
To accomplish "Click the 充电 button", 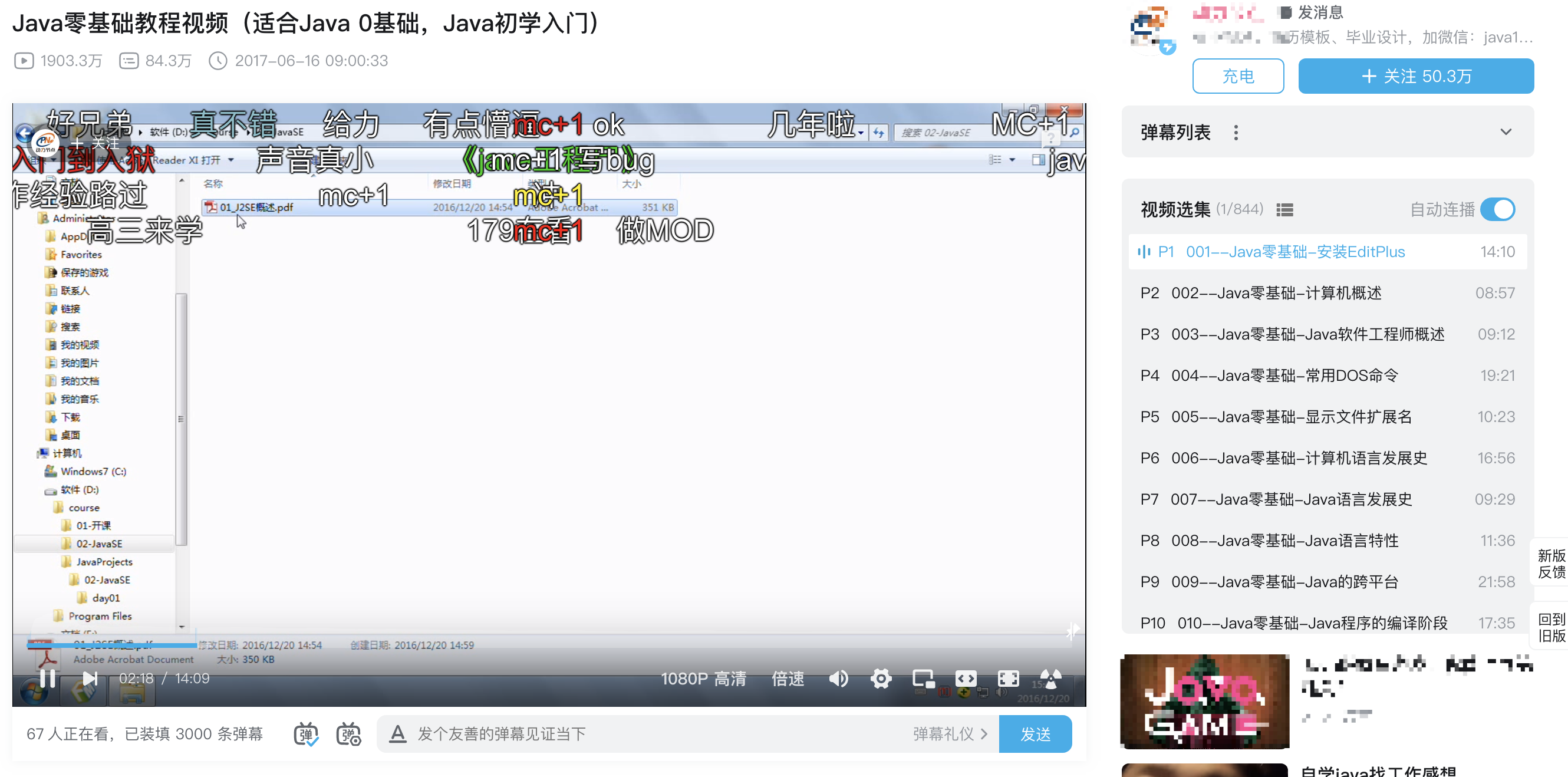I will click(1237, 76).
